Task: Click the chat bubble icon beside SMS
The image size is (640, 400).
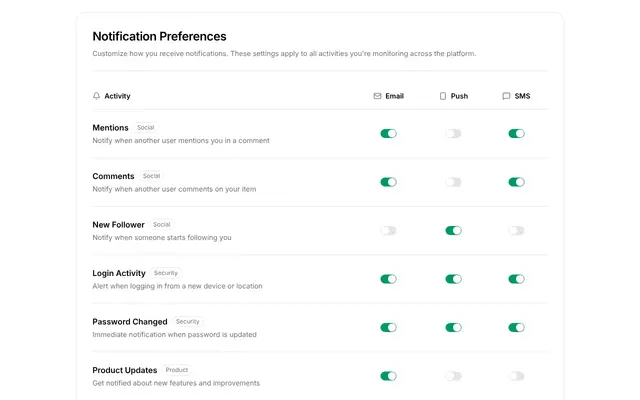Action: pos(506,96)
